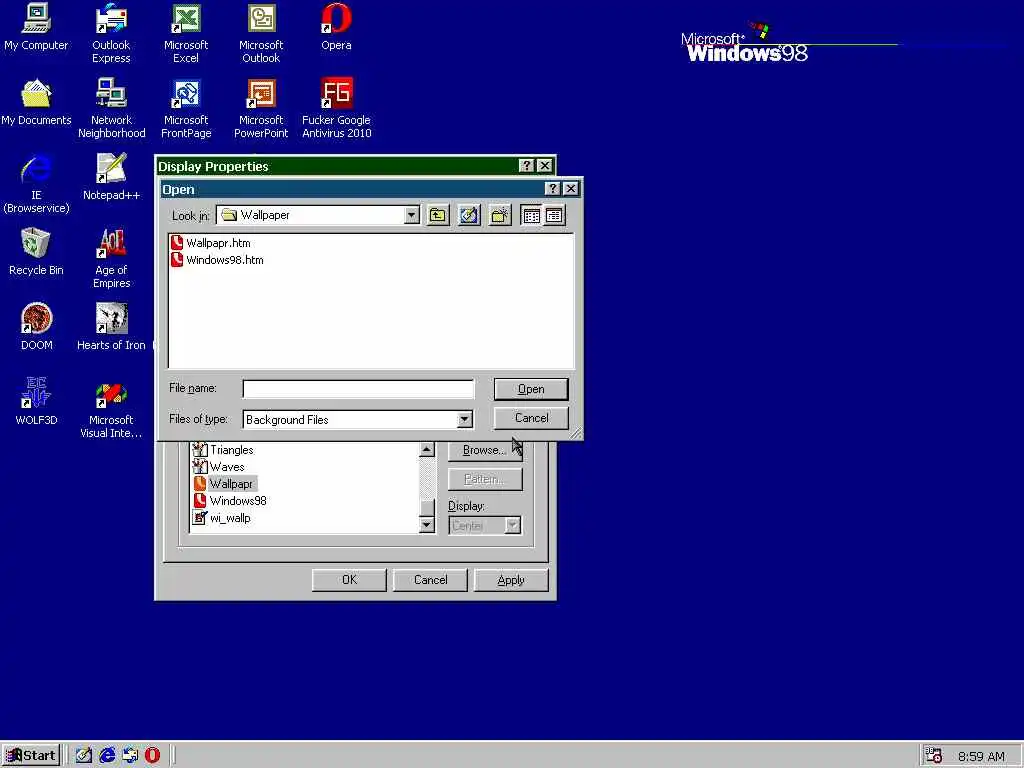Click Open button in Open dialog
This screenshot has height=768, width=1024.
coord(531,389)
